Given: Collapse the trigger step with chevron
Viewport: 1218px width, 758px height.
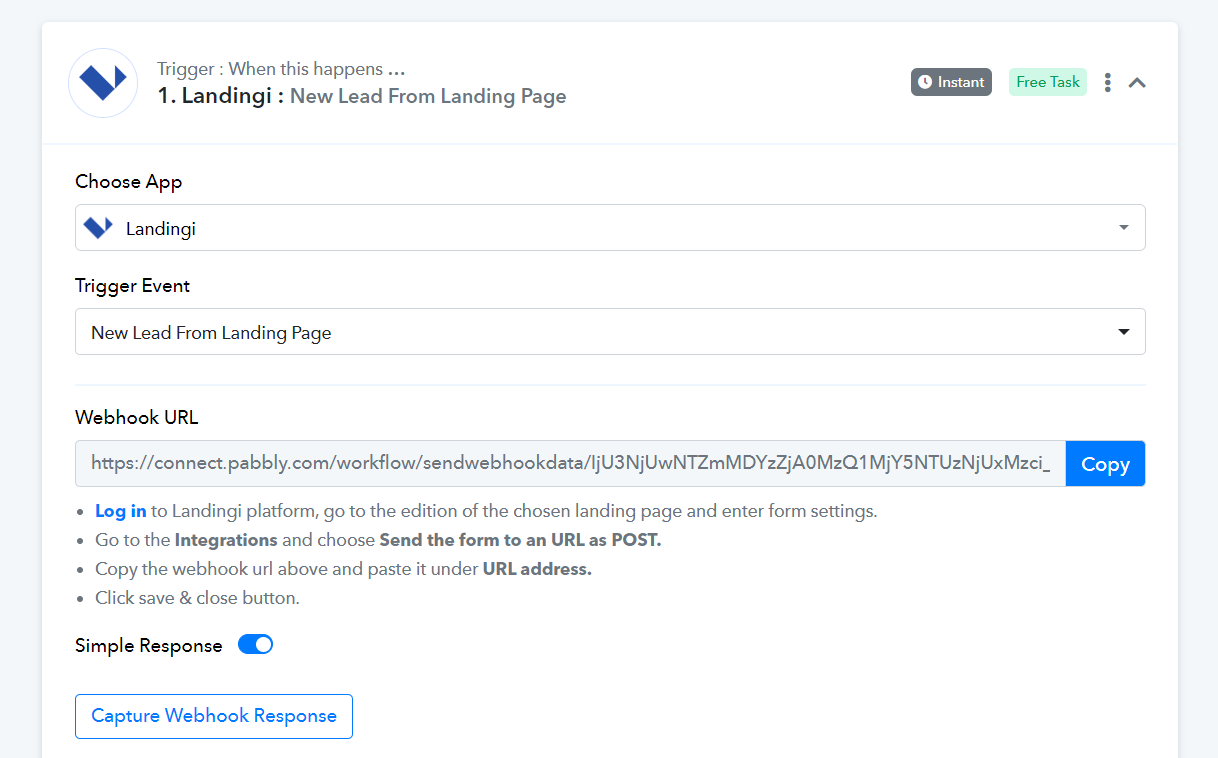Looking at the screenshot, I should (x=1137, y=83).
